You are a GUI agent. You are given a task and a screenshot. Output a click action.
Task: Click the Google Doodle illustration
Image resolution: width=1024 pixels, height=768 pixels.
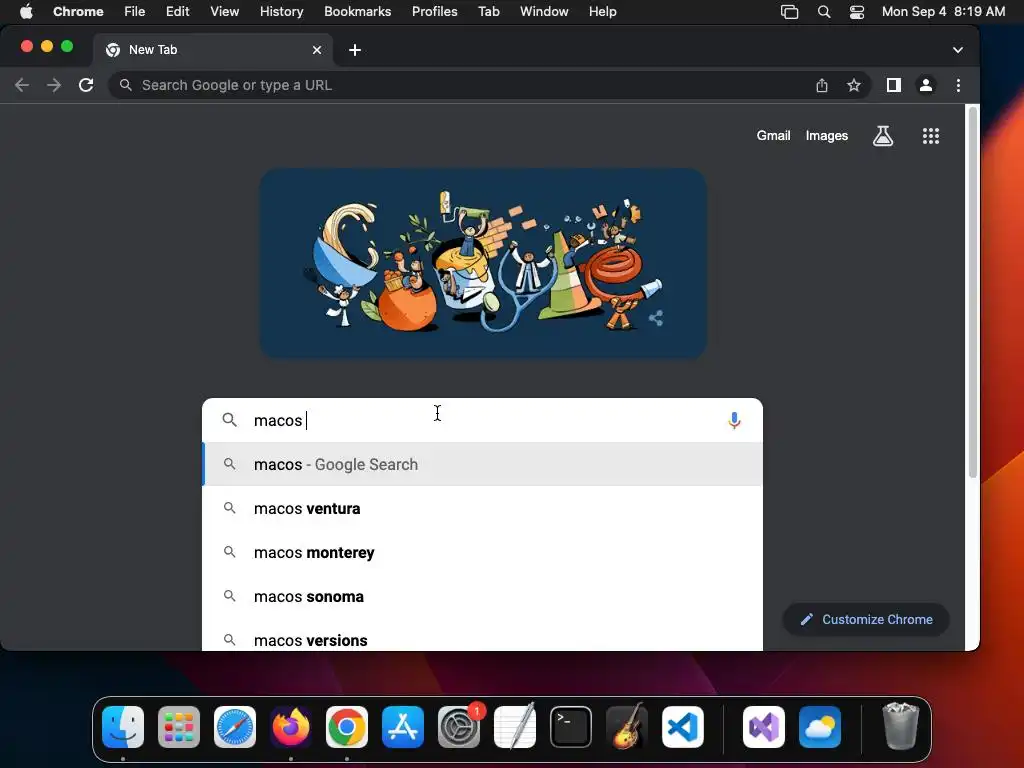pos(483,263)
